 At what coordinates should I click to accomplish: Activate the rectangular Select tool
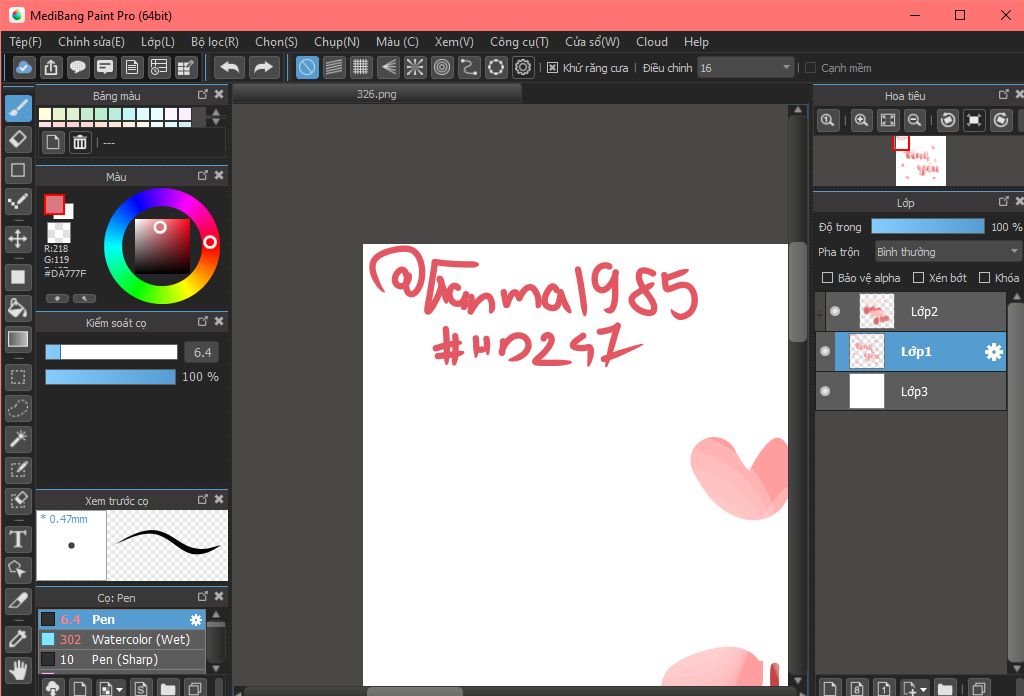(x=18, y=377)
